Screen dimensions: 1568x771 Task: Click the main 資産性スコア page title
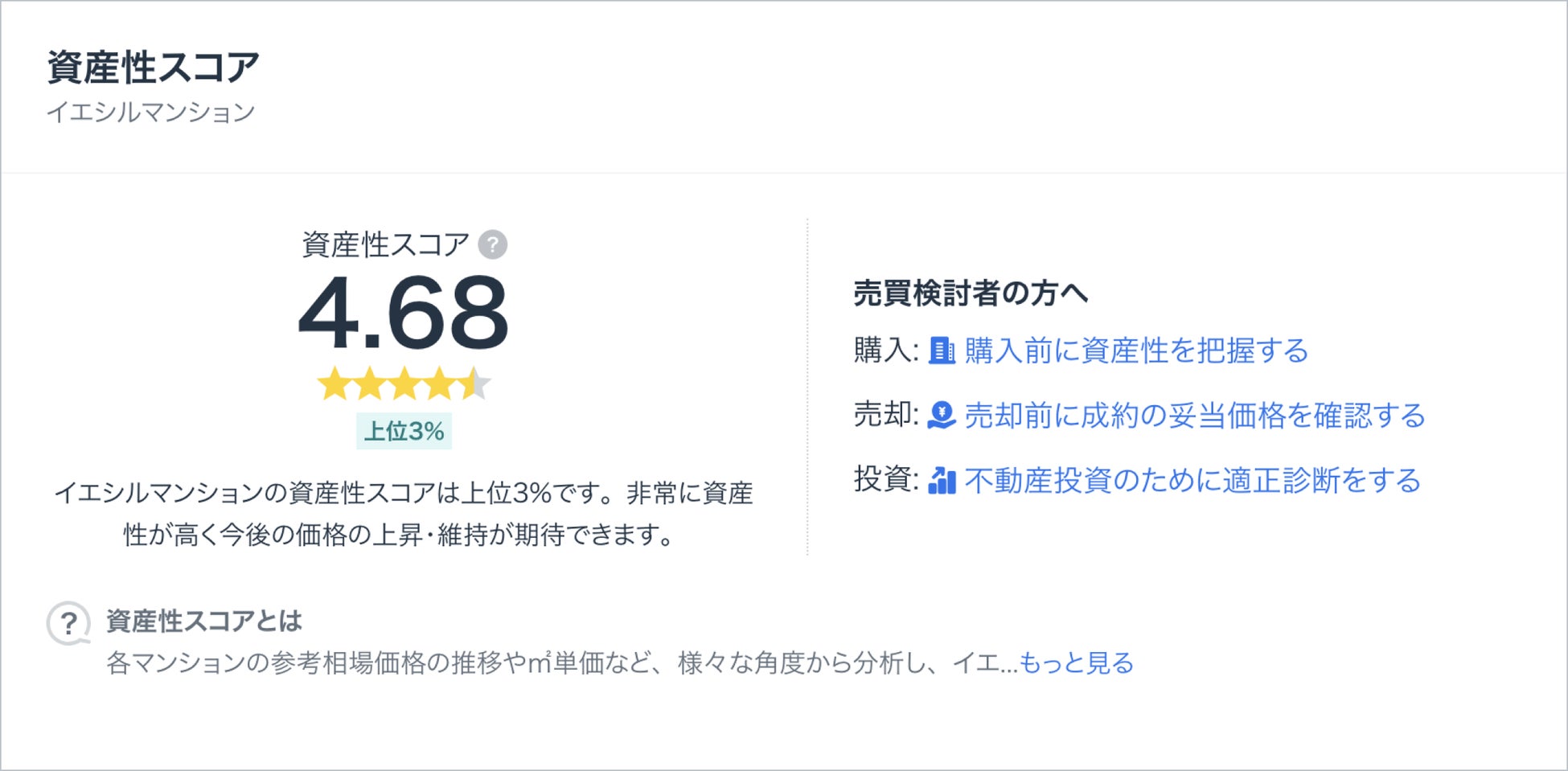coord(153,68)
